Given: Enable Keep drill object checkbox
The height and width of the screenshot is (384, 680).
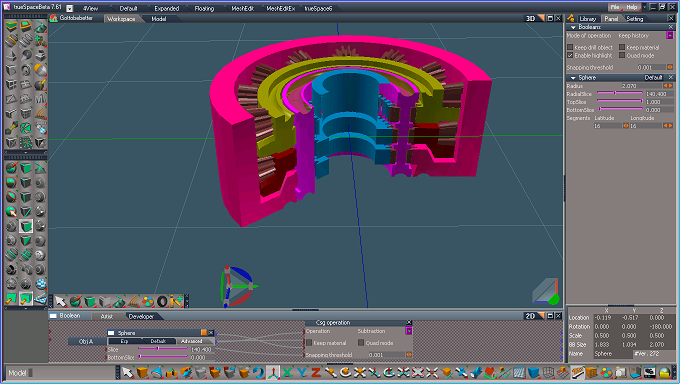Looking at the screenshot, I should [x=570, y=47].
